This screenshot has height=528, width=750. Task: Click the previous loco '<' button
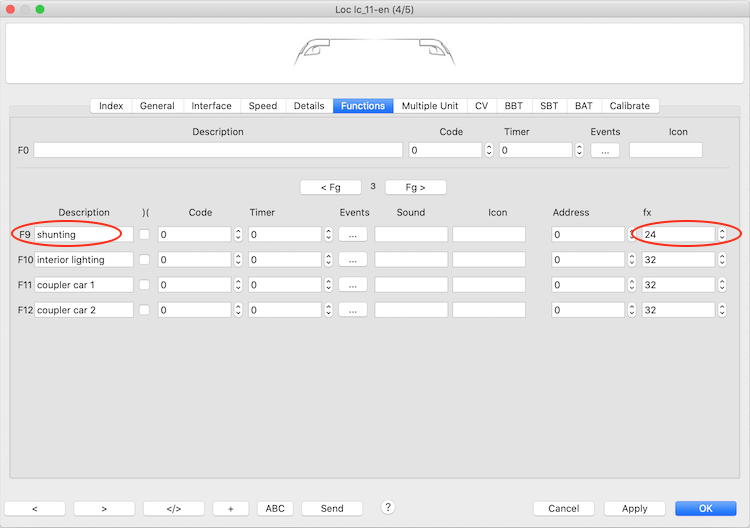(35, 508)
